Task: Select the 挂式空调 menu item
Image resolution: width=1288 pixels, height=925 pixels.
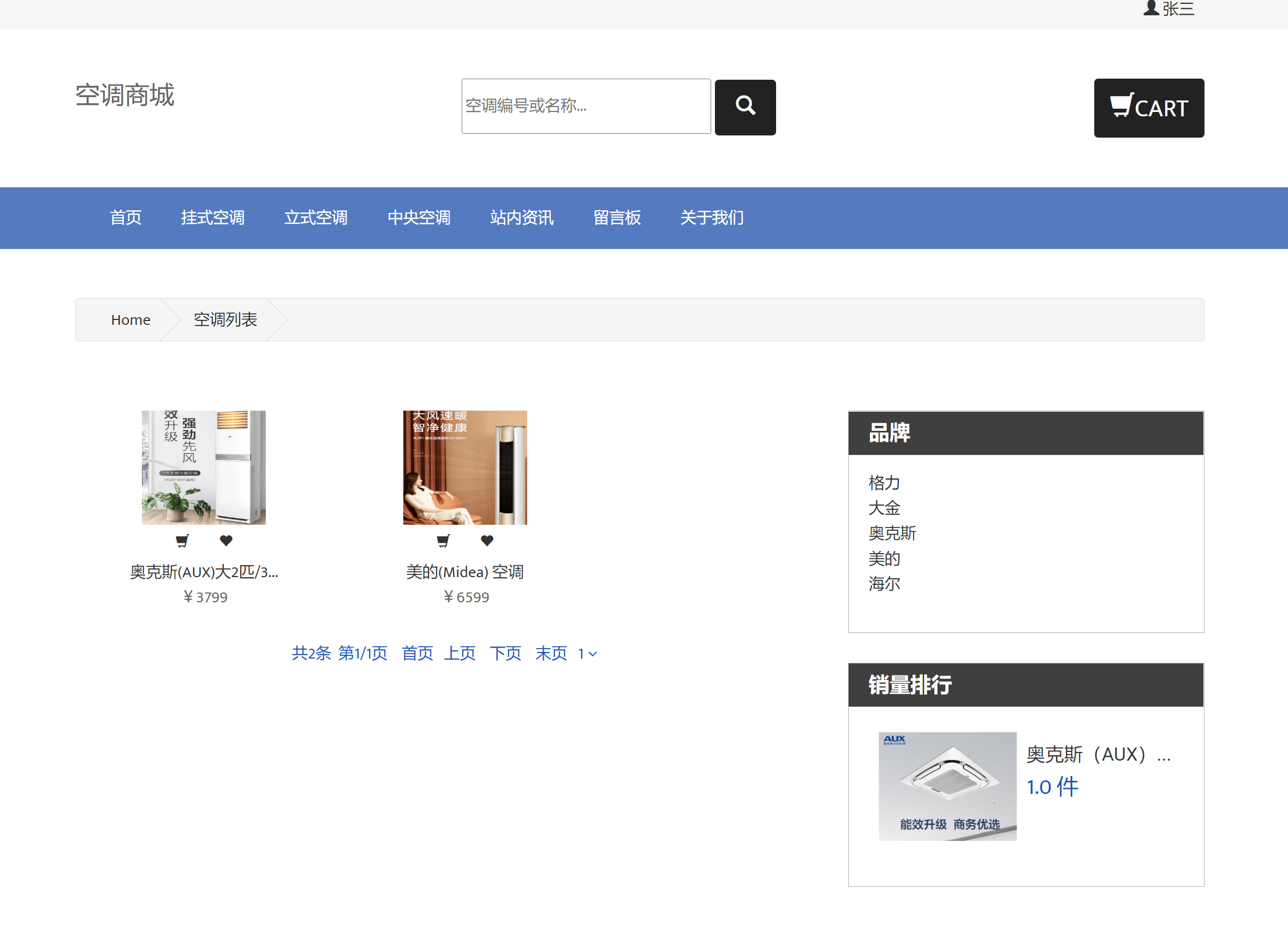Action: tap(212, 218)
